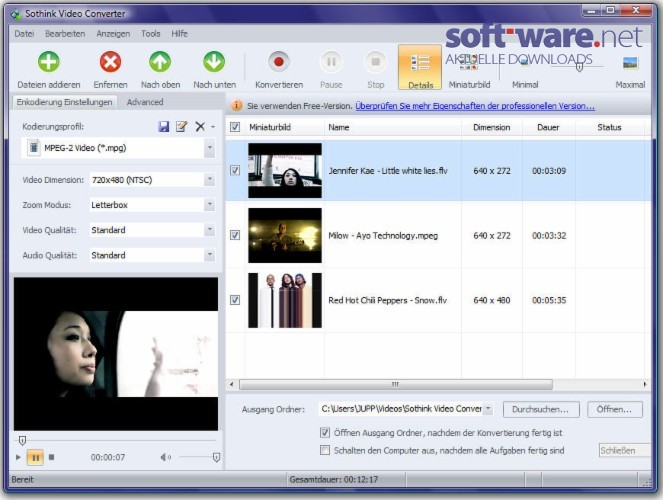Delete the encoding profile with the X icon
Screen dimensions: 663x500
click(x=200, y=126)
